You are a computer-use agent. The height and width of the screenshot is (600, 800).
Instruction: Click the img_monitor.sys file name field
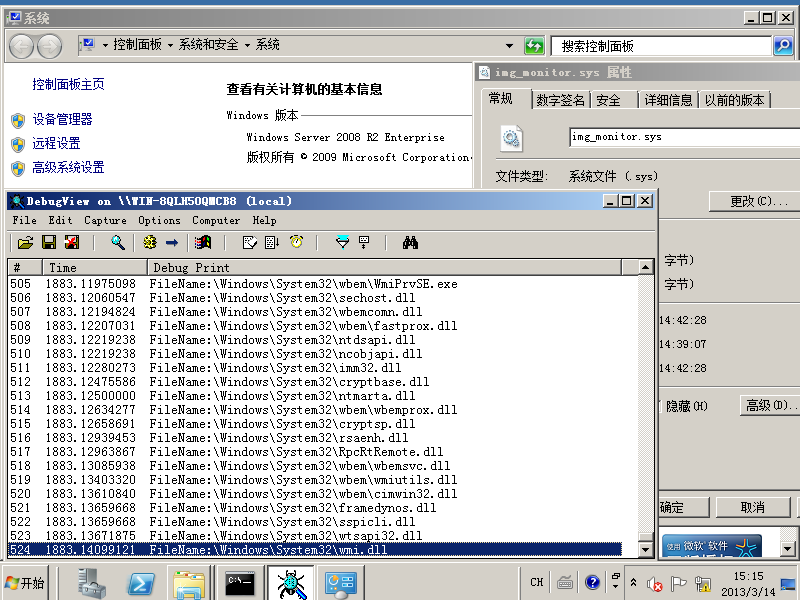pos(684,137)
